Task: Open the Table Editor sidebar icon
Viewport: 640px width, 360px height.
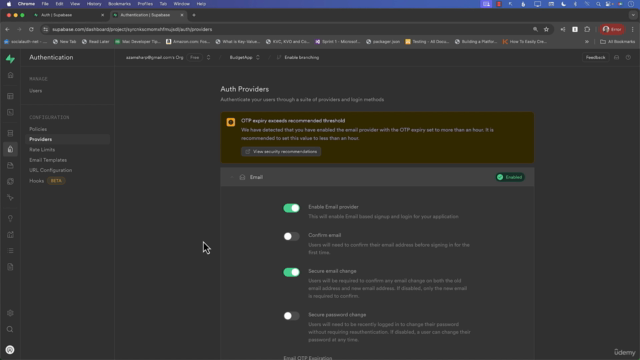Action: [x=11, y=96]
